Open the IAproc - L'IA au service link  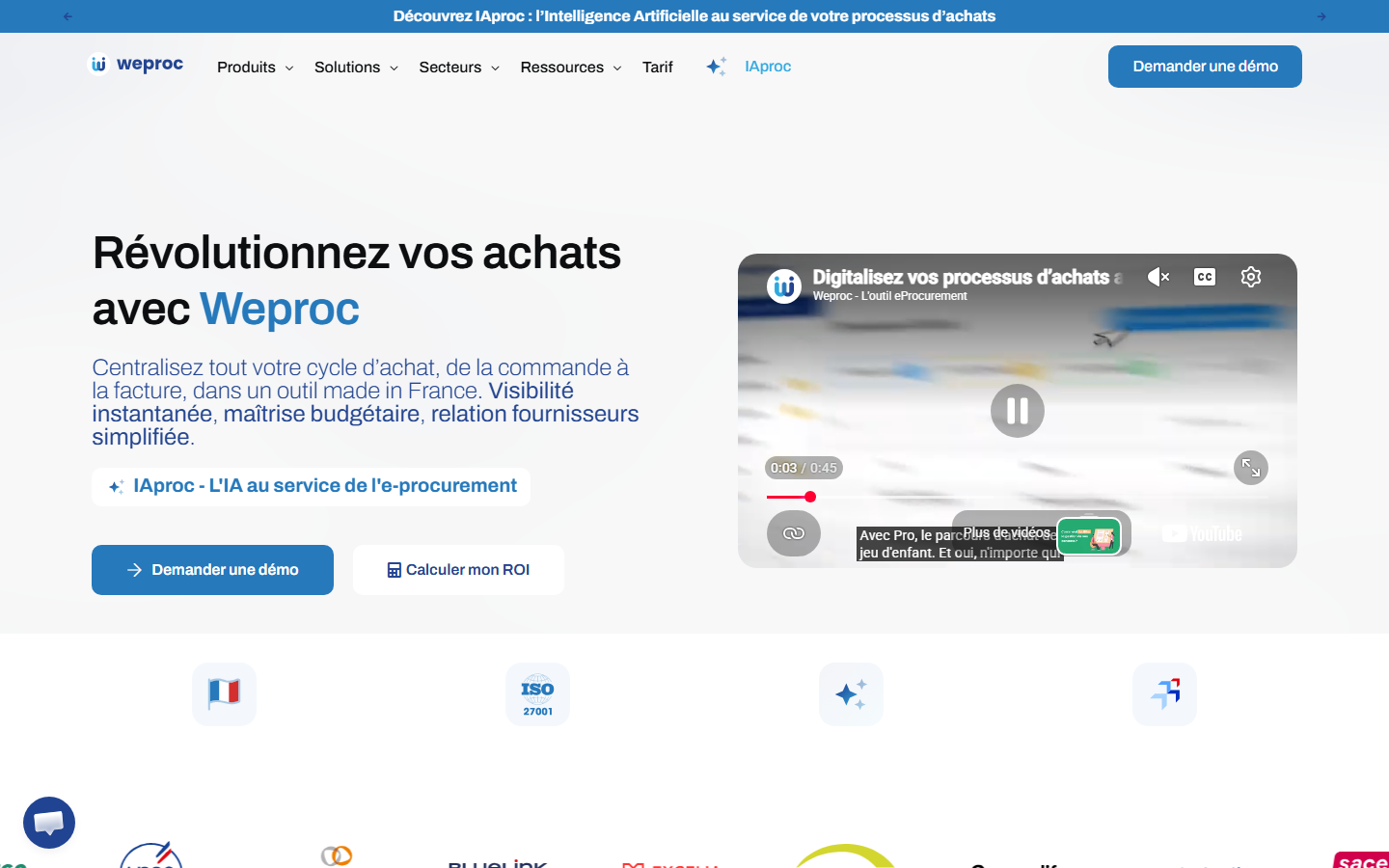[x=311, y=486]
